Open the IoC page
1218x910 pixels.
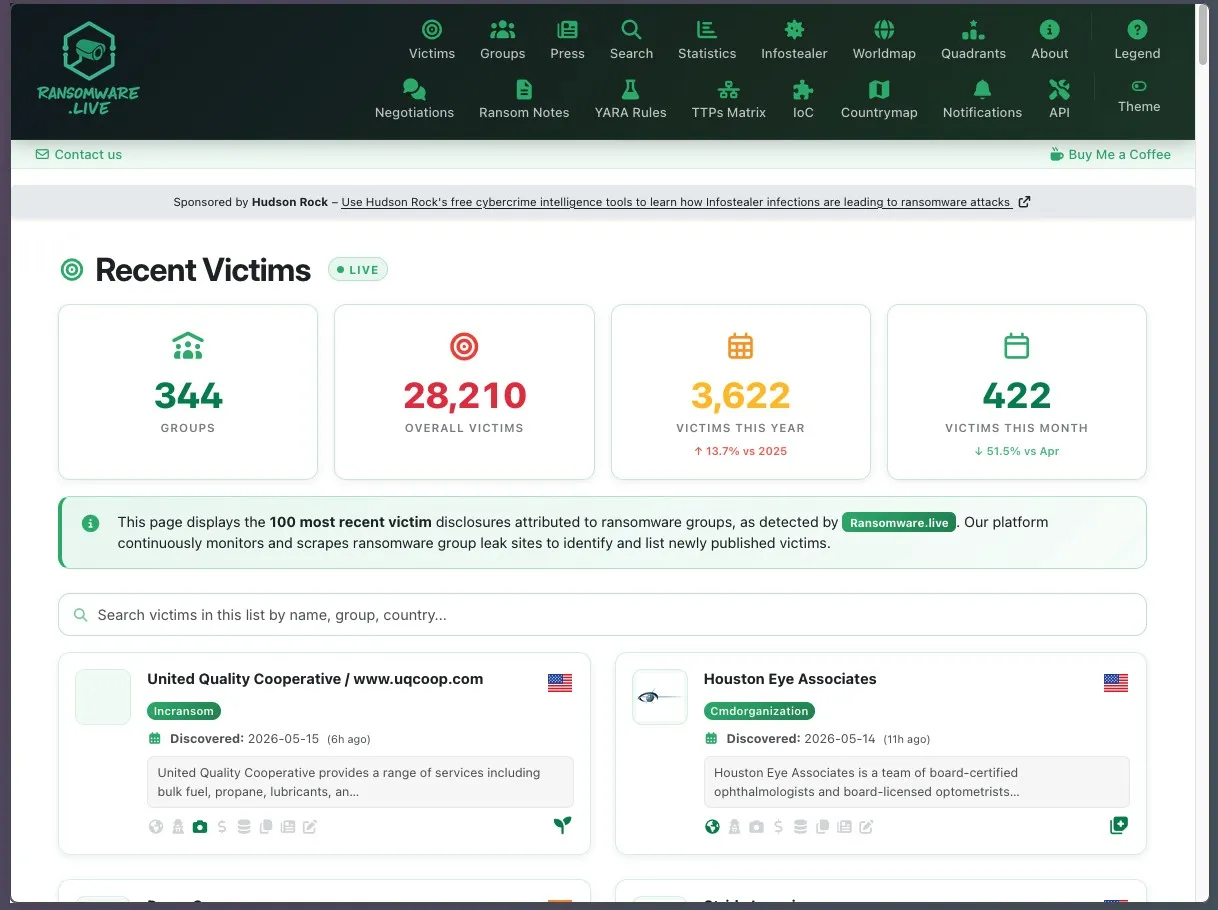pyautogui.click(x=803, y=100)
